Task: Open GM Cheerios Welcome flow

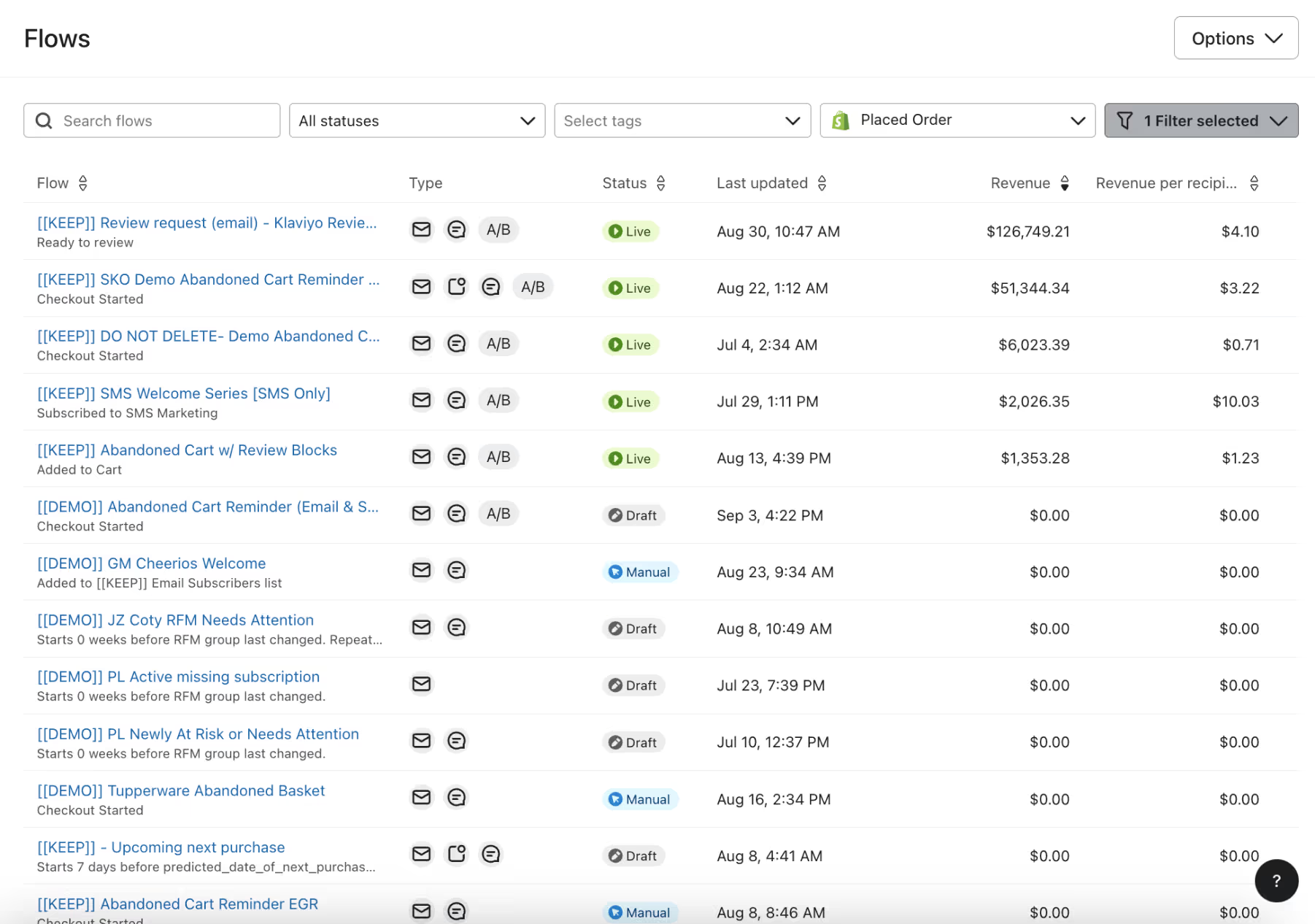Action: (x=151, y=563)
